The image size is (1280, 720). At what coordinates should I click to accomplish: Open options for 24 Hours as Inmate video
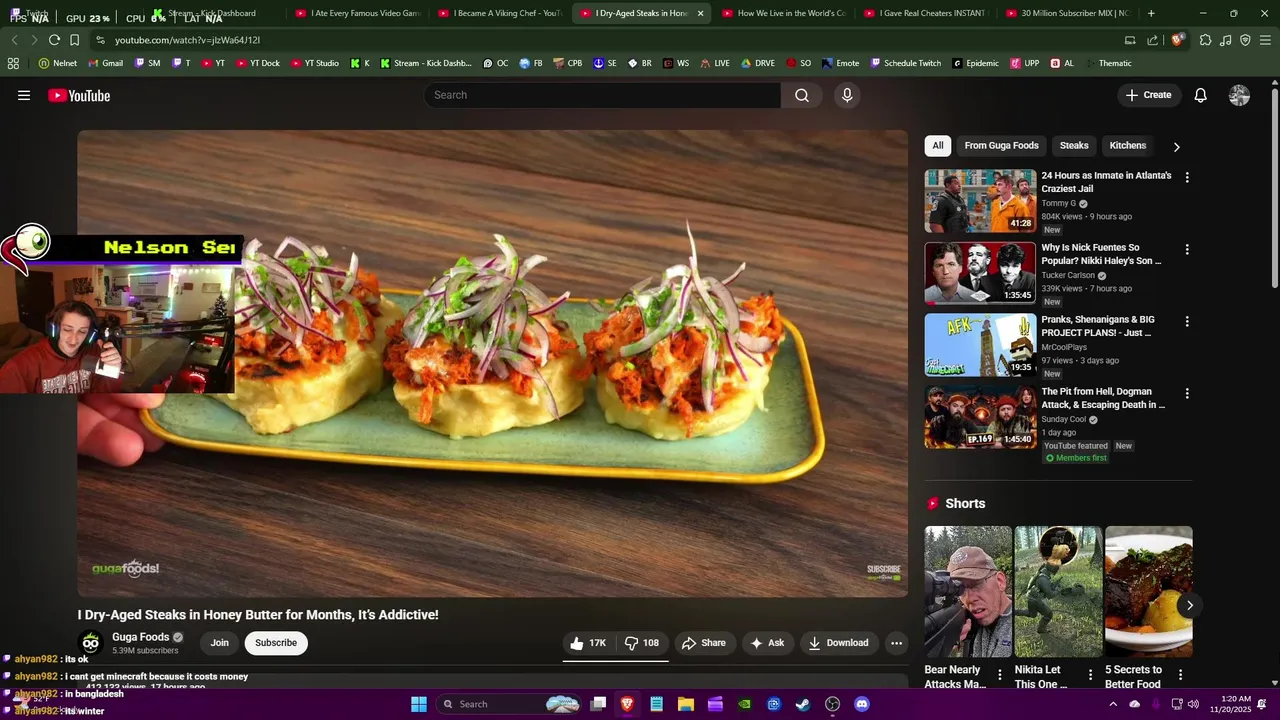tap(1187, 177)
